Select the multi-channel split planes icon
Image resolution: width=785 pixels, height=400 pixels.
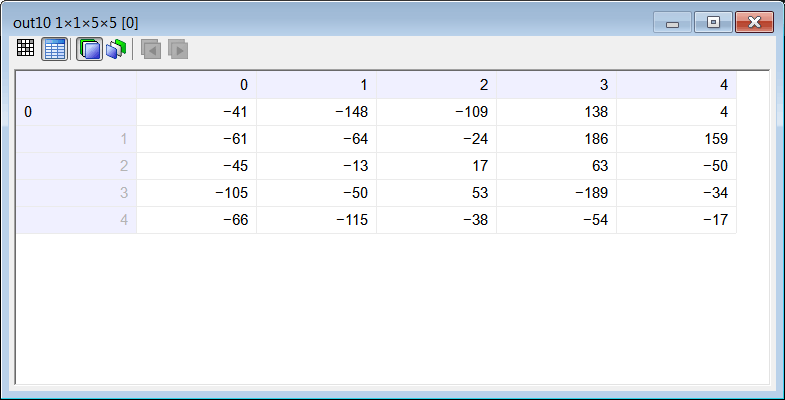click(116, 49)
